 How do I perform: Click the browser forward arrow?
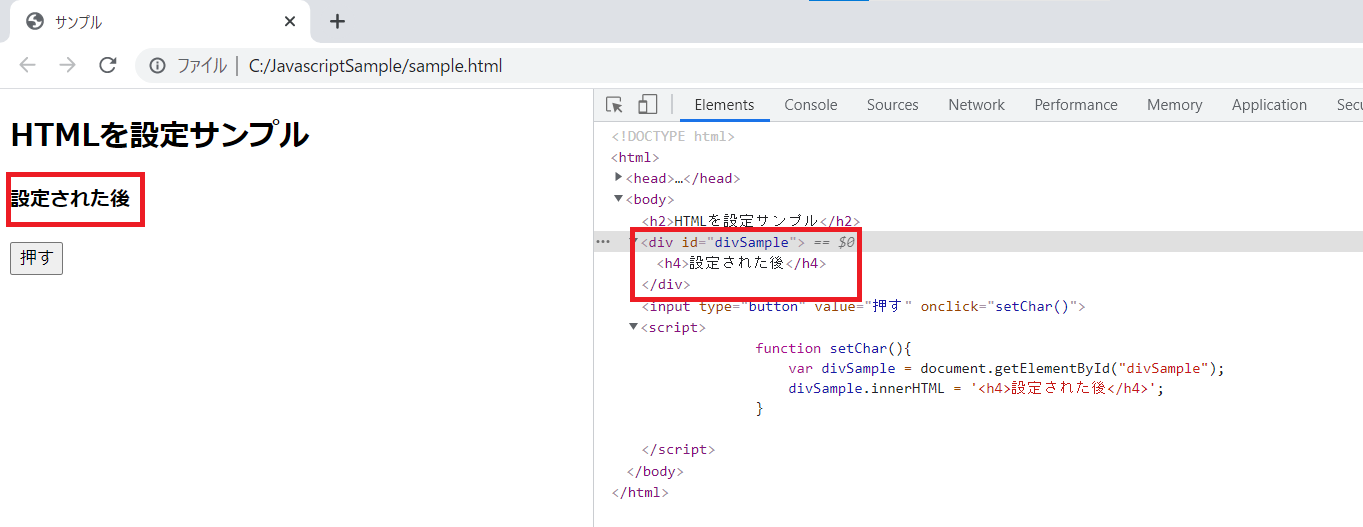pyautogui.click(x=67, y=66)
